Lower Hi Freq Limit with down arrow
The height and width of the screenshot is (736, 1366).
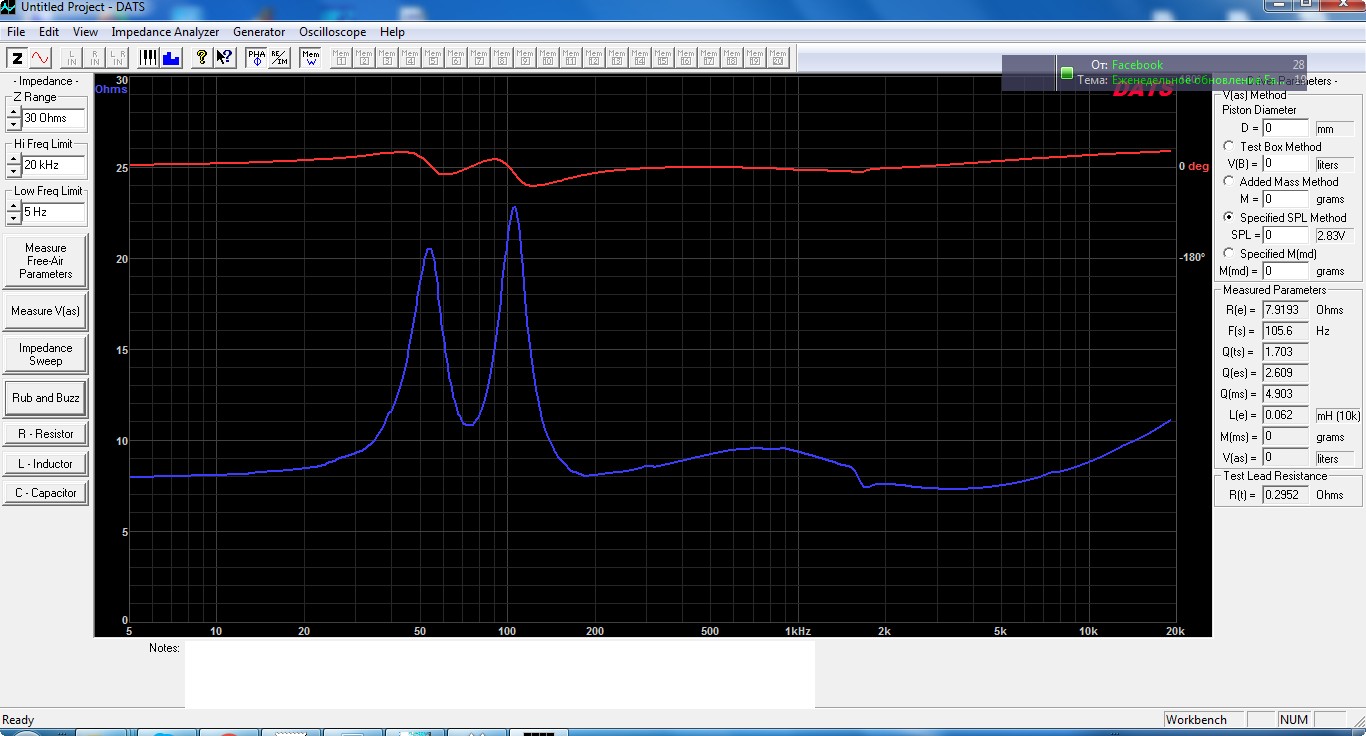click(x=13, y=171)
